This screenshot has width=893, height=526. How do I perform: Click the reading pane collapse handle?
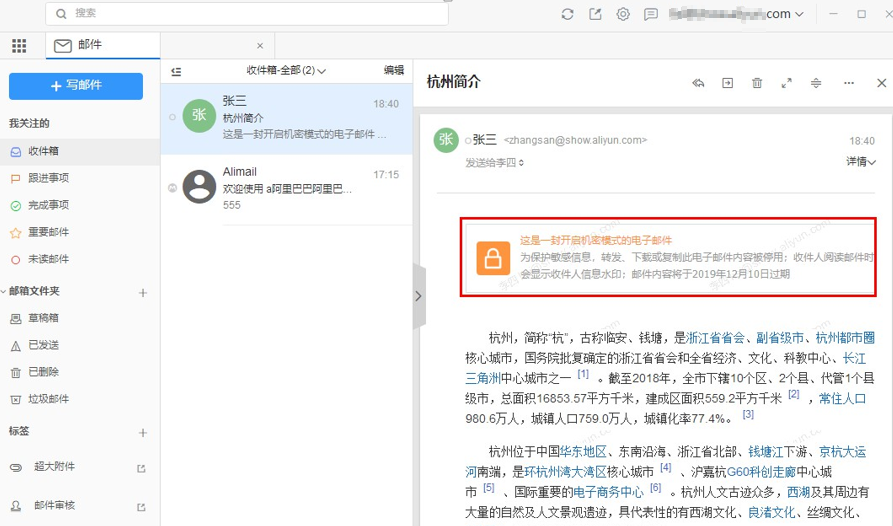[418, 296]
